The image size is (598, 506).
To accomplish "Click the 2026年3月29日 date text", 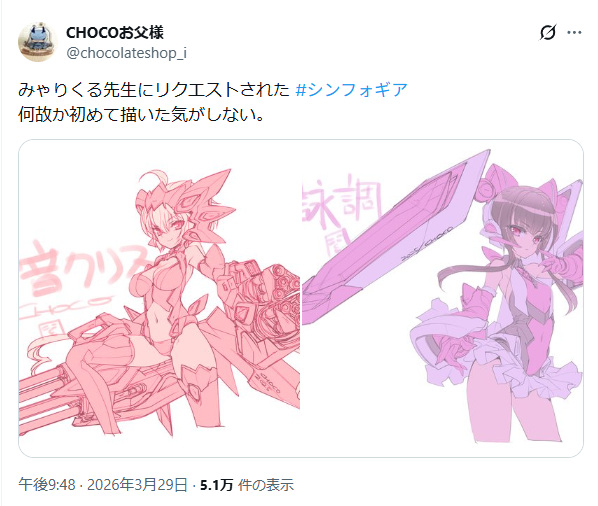I will coord(137,485).
